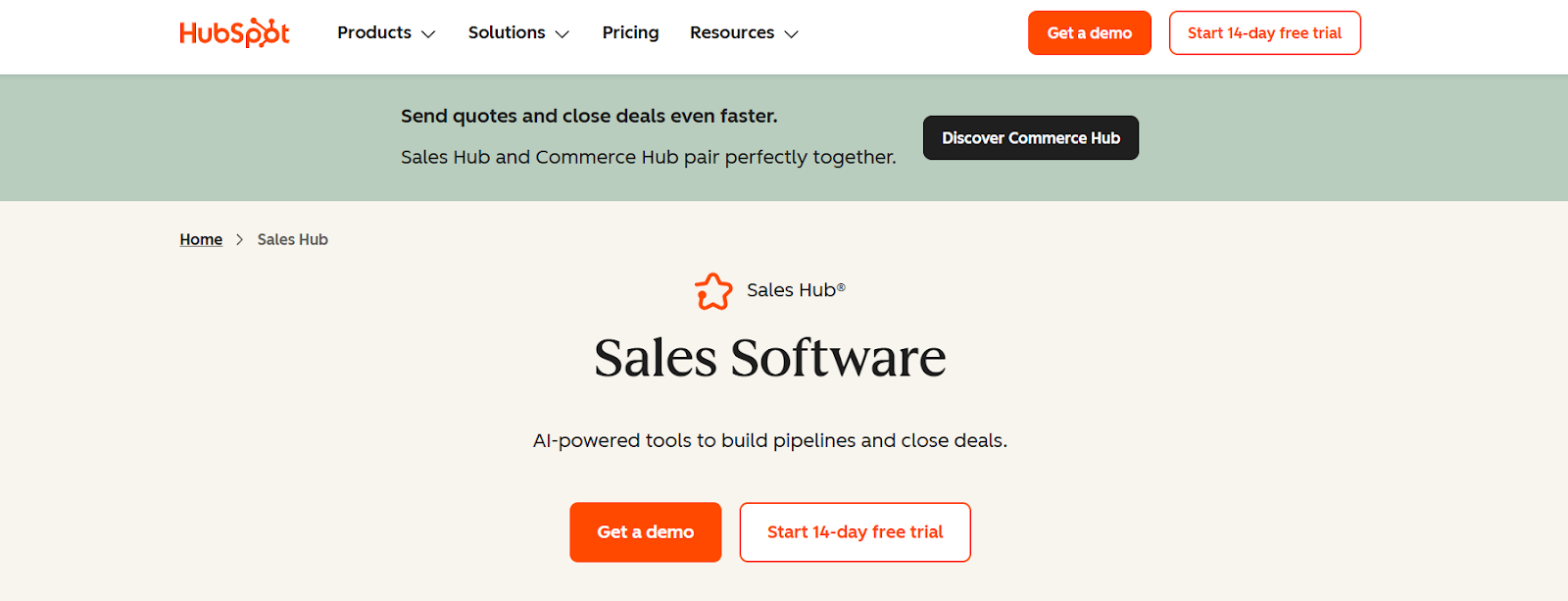Screen dimensions: 1568x601
Task: Start the 14-day free trial from the header
Action: pos(1263,32)
